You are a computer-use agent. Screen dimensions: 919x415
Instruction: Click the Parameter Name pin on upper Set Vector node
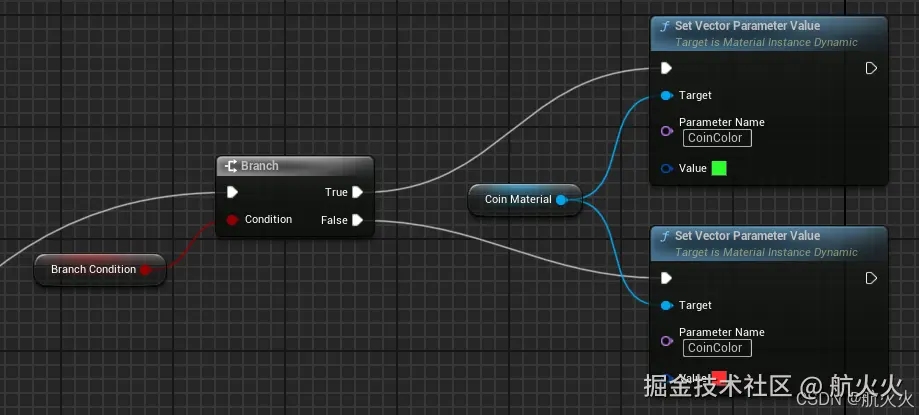pyautogui.click(x=666, y=131)
